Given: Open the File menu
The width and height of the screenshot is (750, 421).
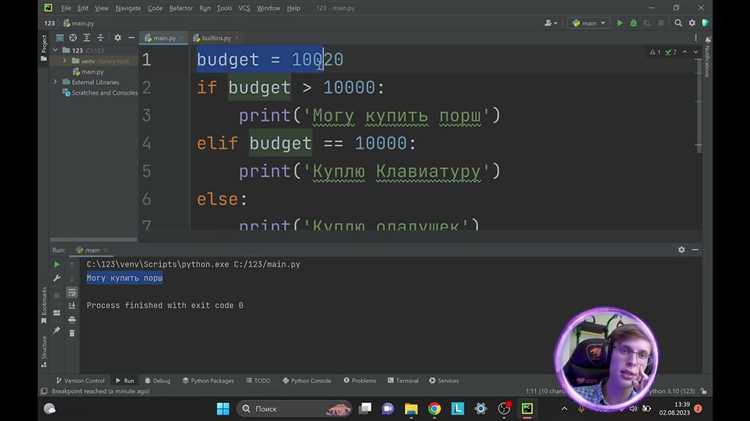Looking at the screenshot, I should click(66, 8).
